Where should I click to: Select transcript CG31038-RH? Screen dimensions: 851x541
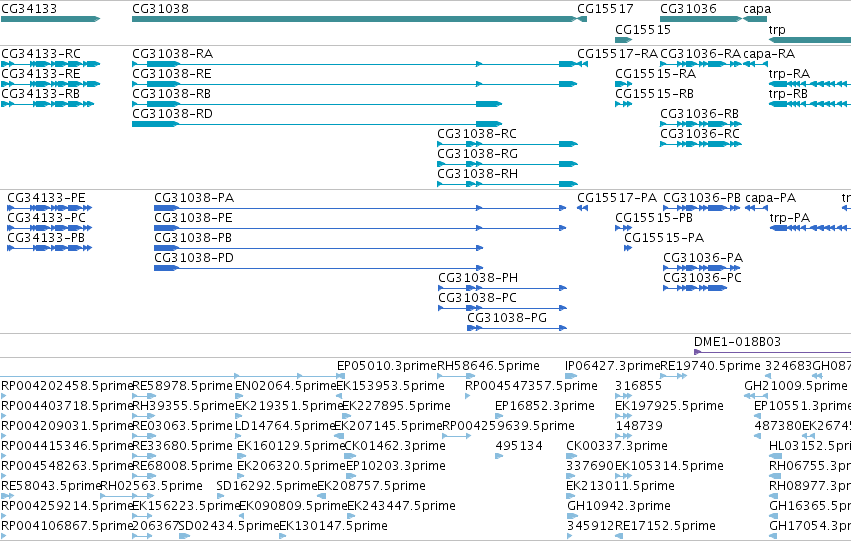(478, 174)
